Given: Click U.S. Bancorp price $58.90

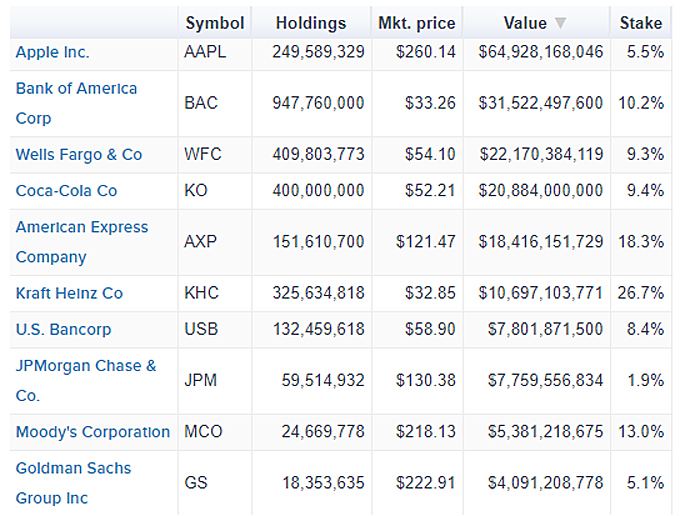Looking at the screenshot, I should pyautogui.click(x=430, y=330).
